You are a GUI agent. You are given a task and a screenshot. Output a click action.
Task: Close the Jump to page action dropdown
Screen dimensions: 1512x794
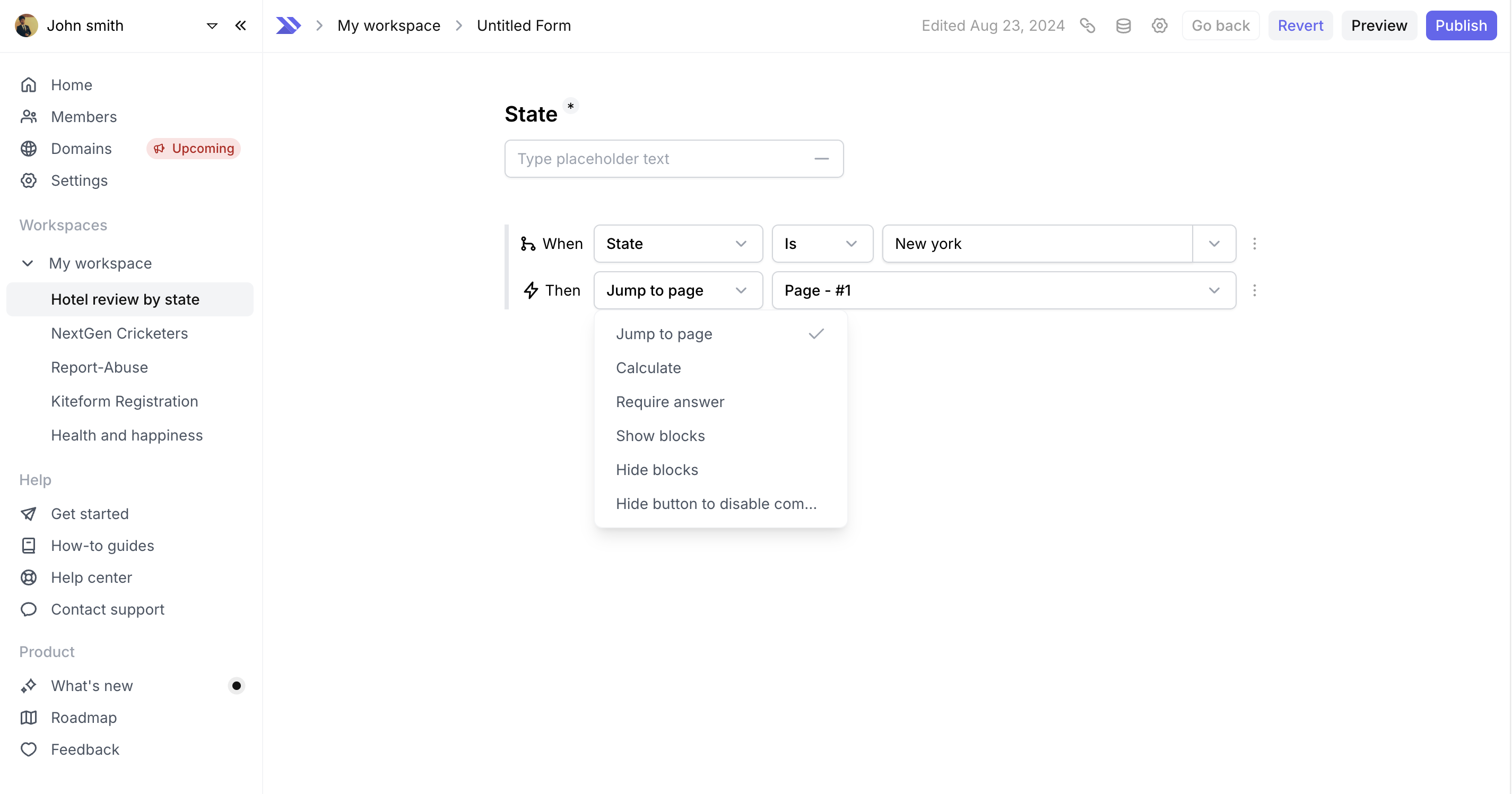click(x=678, y=290)
